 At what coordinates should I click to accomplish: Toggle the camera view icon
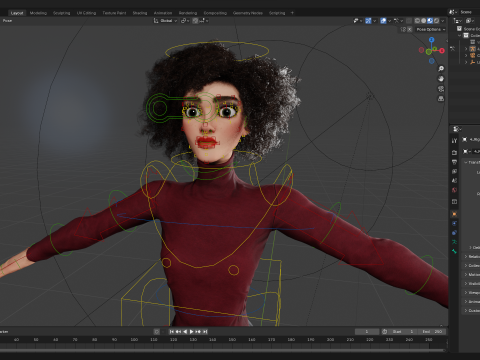pos(441,89)
